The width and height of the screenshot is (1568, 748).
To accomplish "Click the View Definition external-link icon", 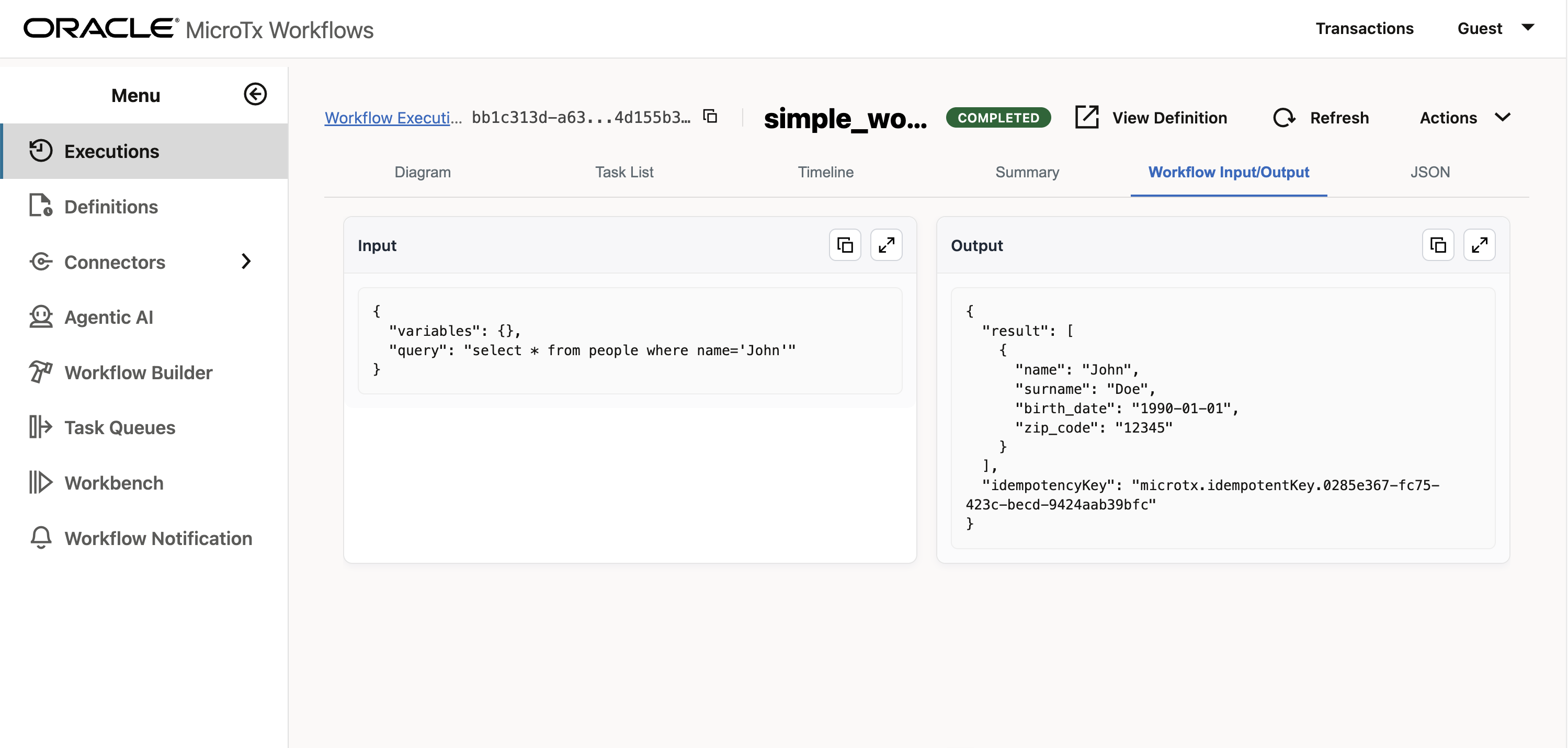I will (x=1086, y=117).
